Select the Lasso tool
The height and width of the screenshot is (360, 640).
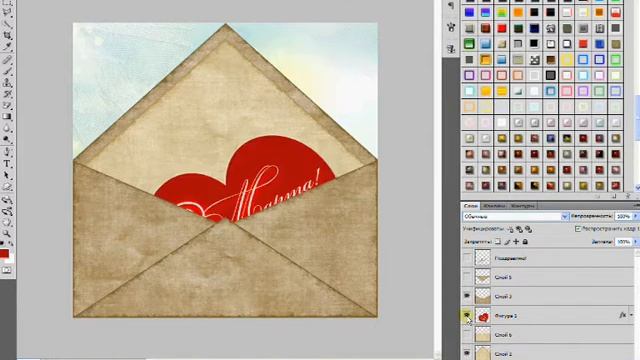pos(7,12)
